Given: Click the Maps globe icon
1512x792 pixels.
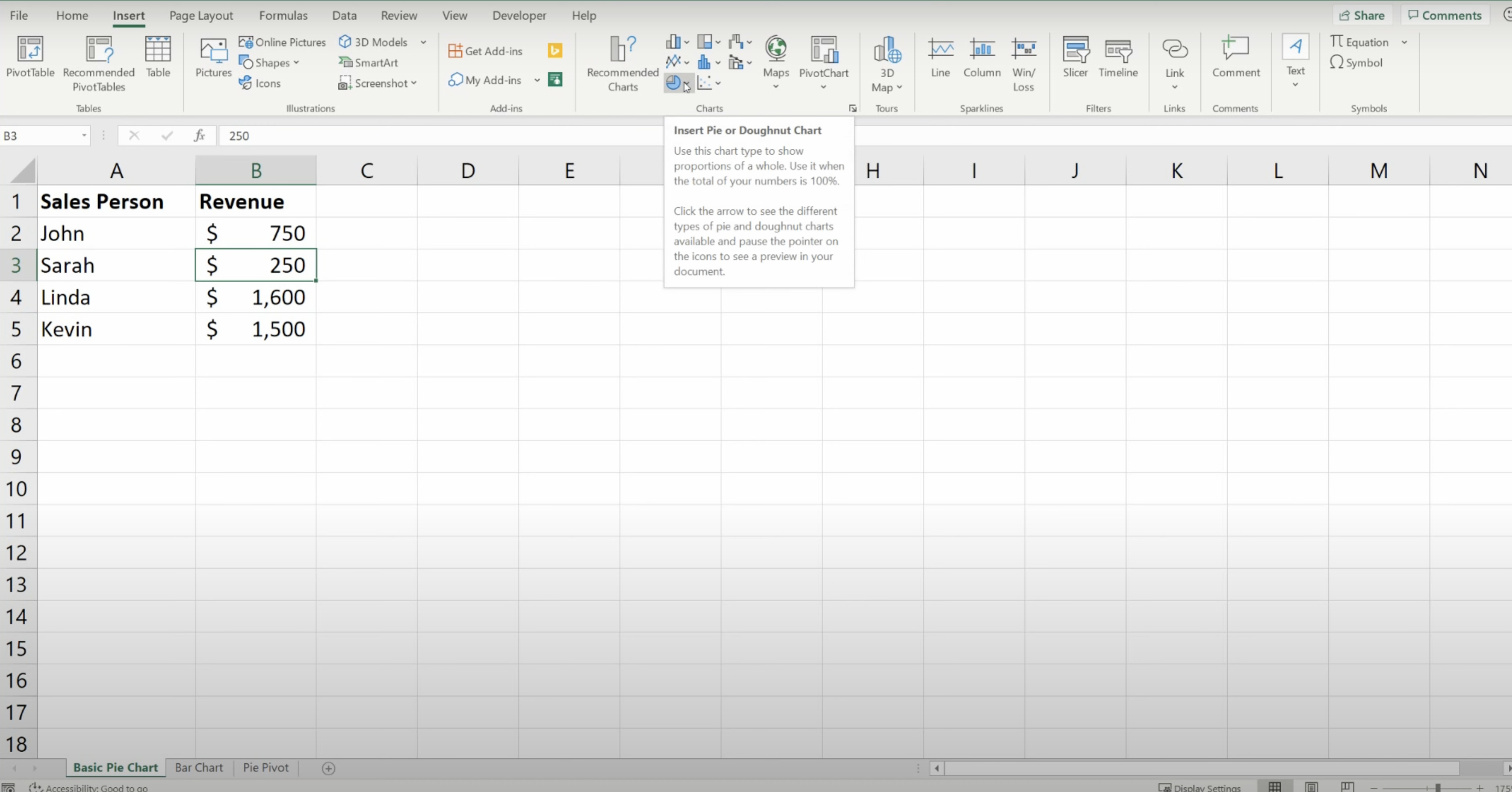Looking at the screenshot, I should pyautogui.click(x=775, y=49).
